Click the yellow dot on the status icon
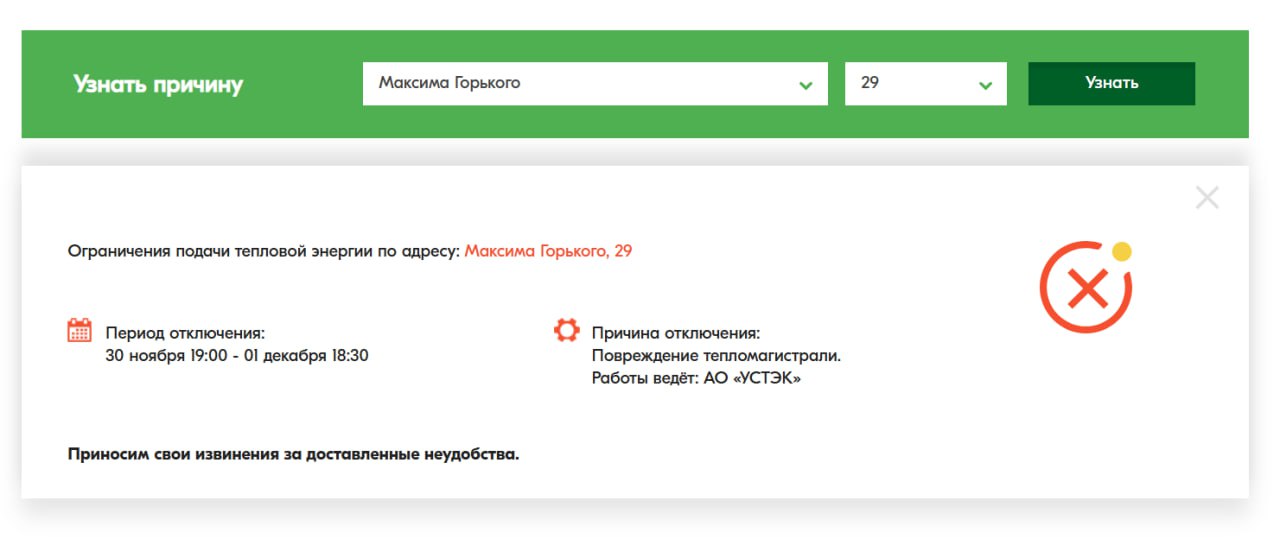Screen dimensions: 1280x558 click(x=1121, y=251)
